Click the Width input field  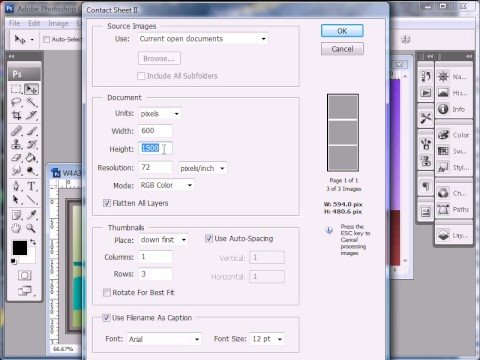tap(155, 131)
